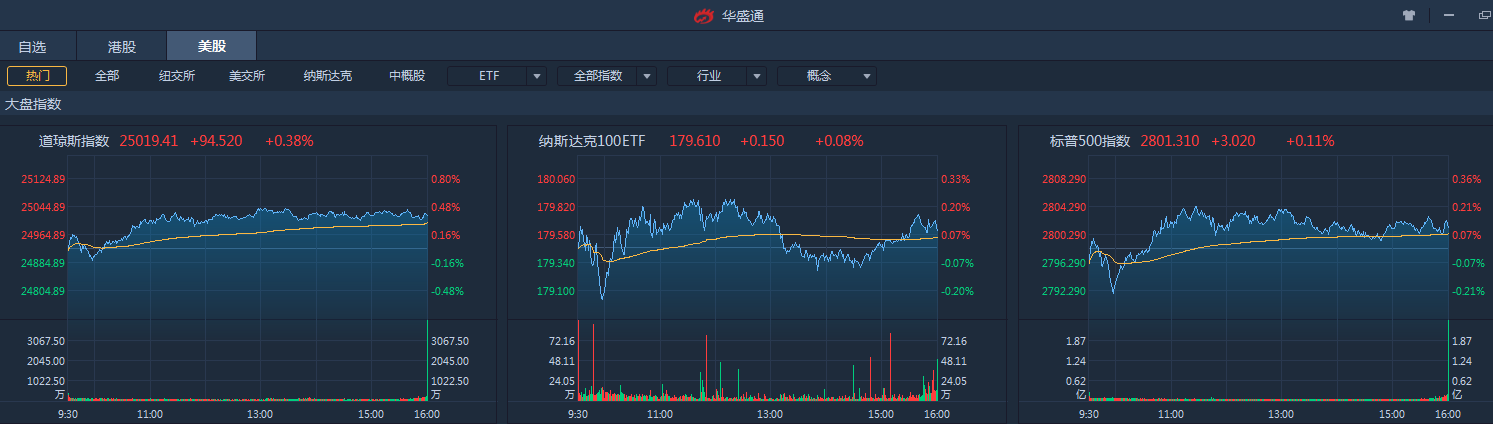
Task: Select the 美股 tab
Action: tap(212, 46)
